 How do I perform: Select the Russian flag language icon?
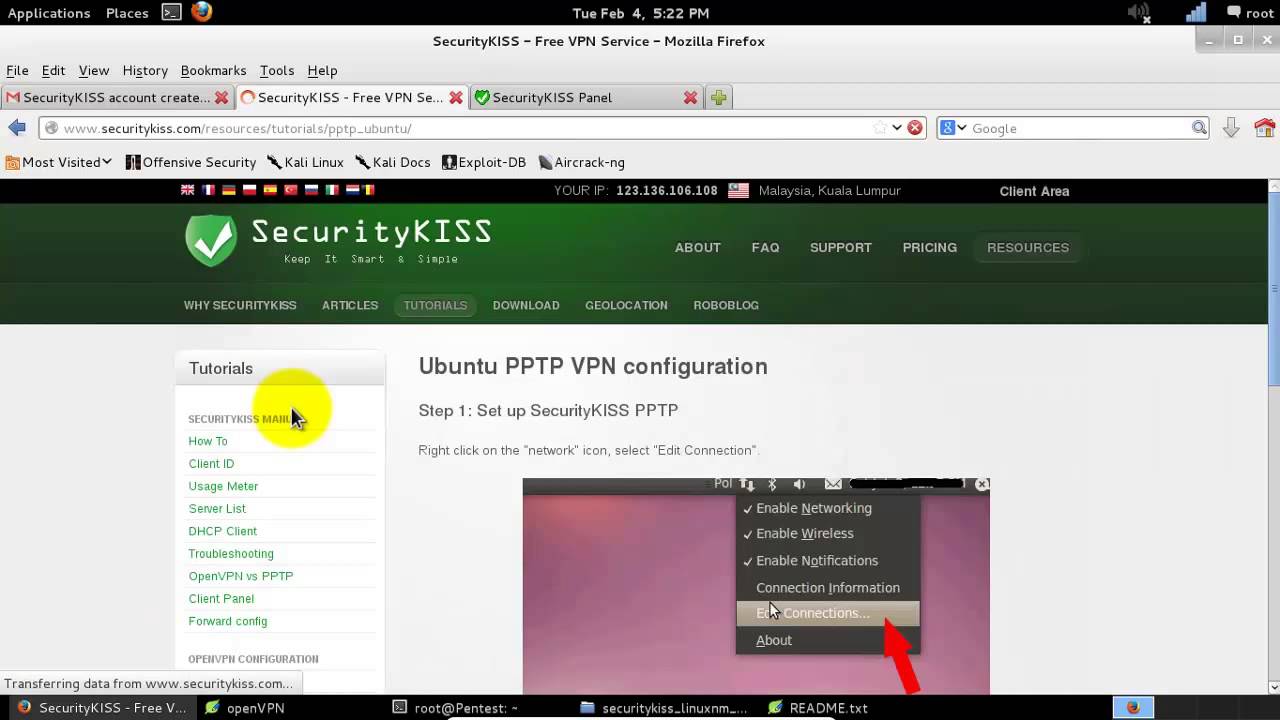(x=311, y=190)
